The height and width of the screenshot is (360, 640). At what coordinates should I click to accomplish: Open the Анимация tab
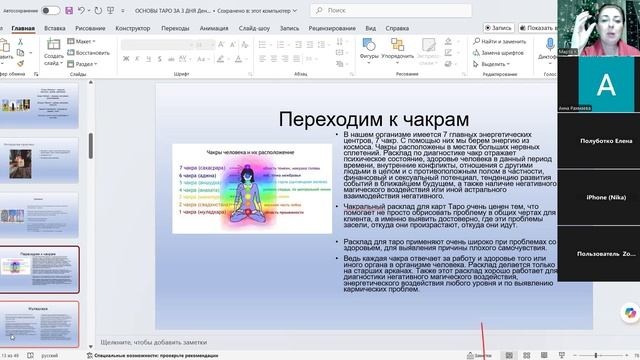tap(214, 28)
